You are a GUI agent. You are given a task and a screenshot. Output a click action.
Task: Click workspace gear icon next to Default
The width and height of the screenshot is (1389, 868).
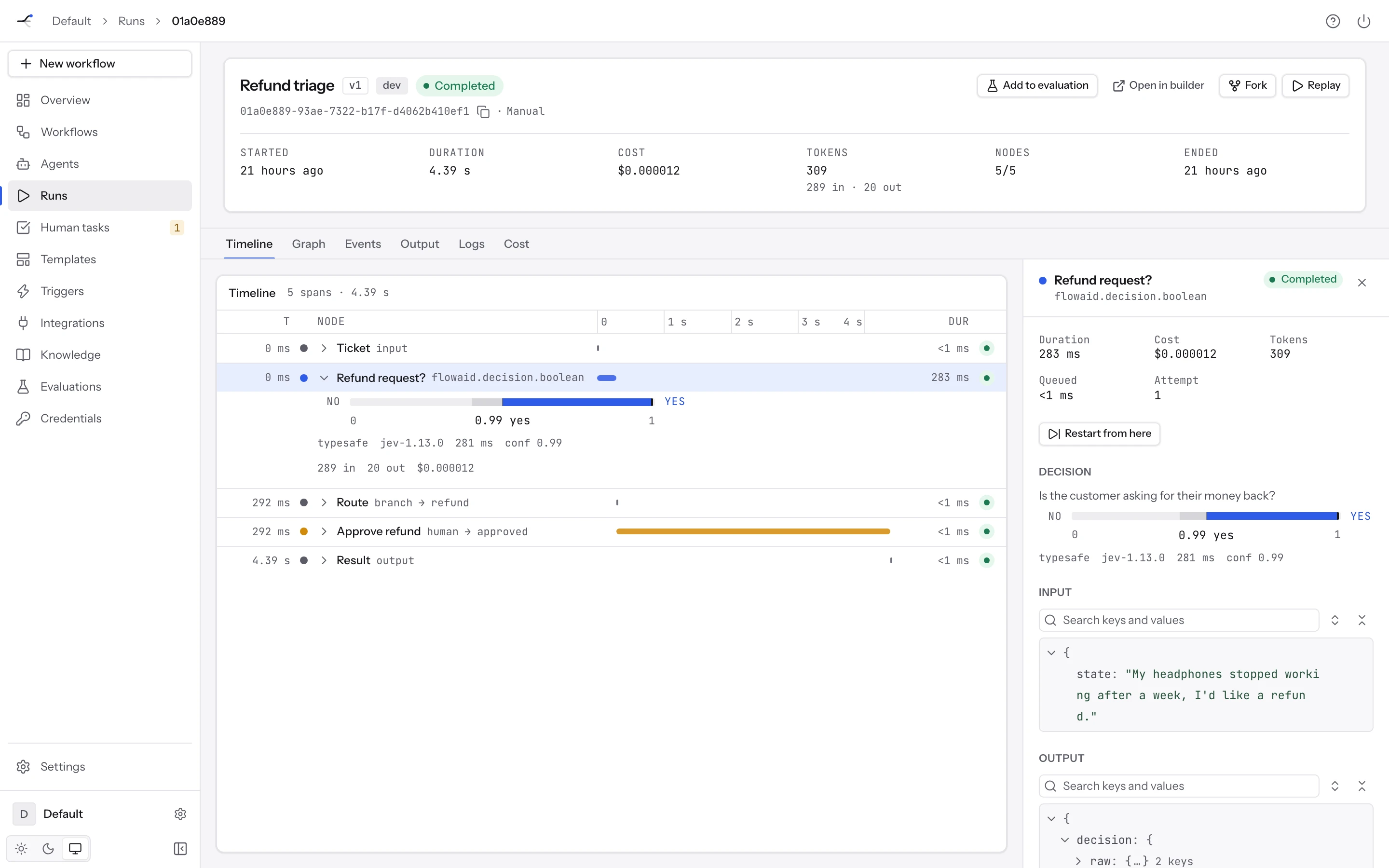tap(180, 814)
